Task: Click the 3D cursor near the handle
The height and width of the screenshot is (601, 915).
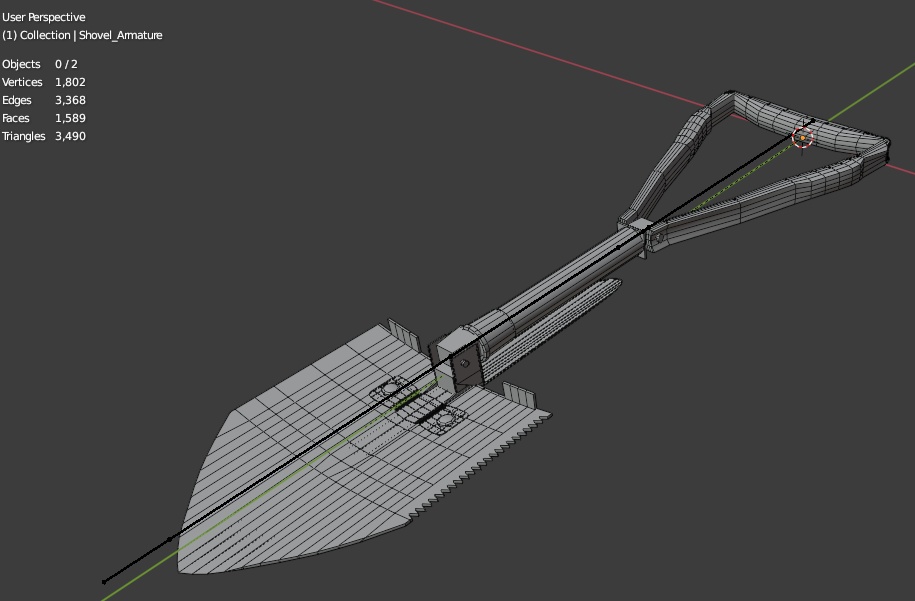Action: coord(803,139)
